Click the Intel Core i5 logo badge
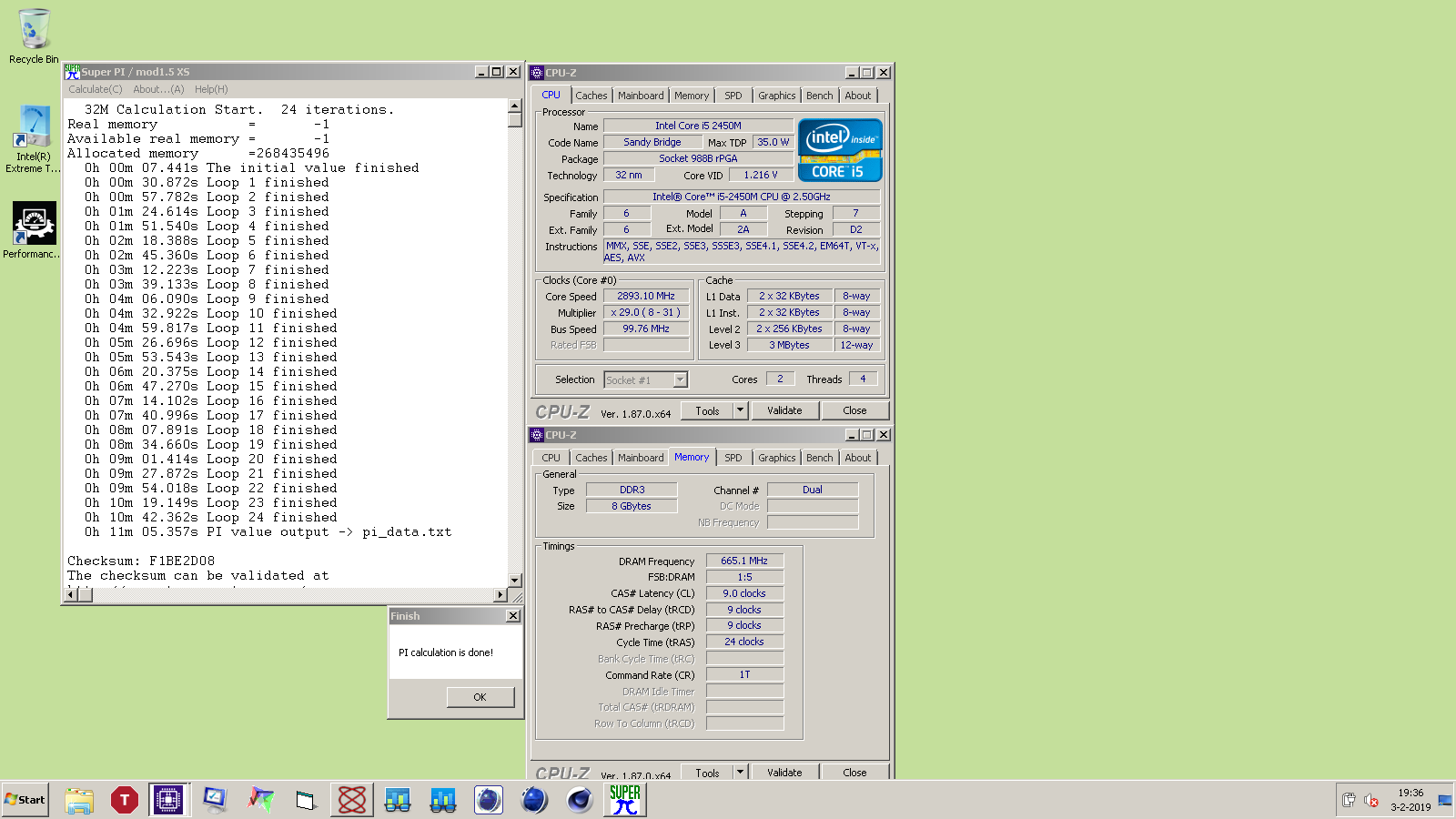The height and width of the screenshot is (819, 1456). coord(841,150)
